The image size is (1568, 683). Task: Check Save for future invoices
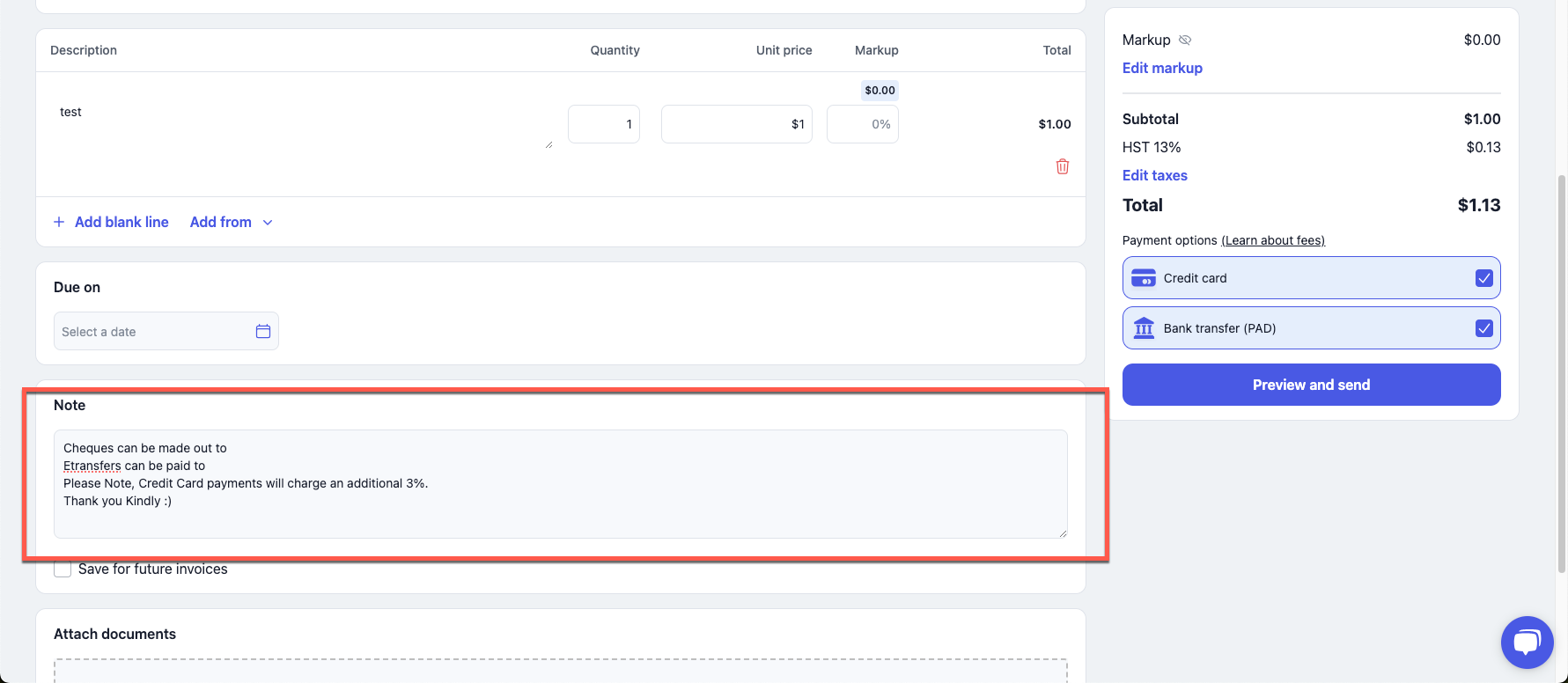(x=63, y=569)
